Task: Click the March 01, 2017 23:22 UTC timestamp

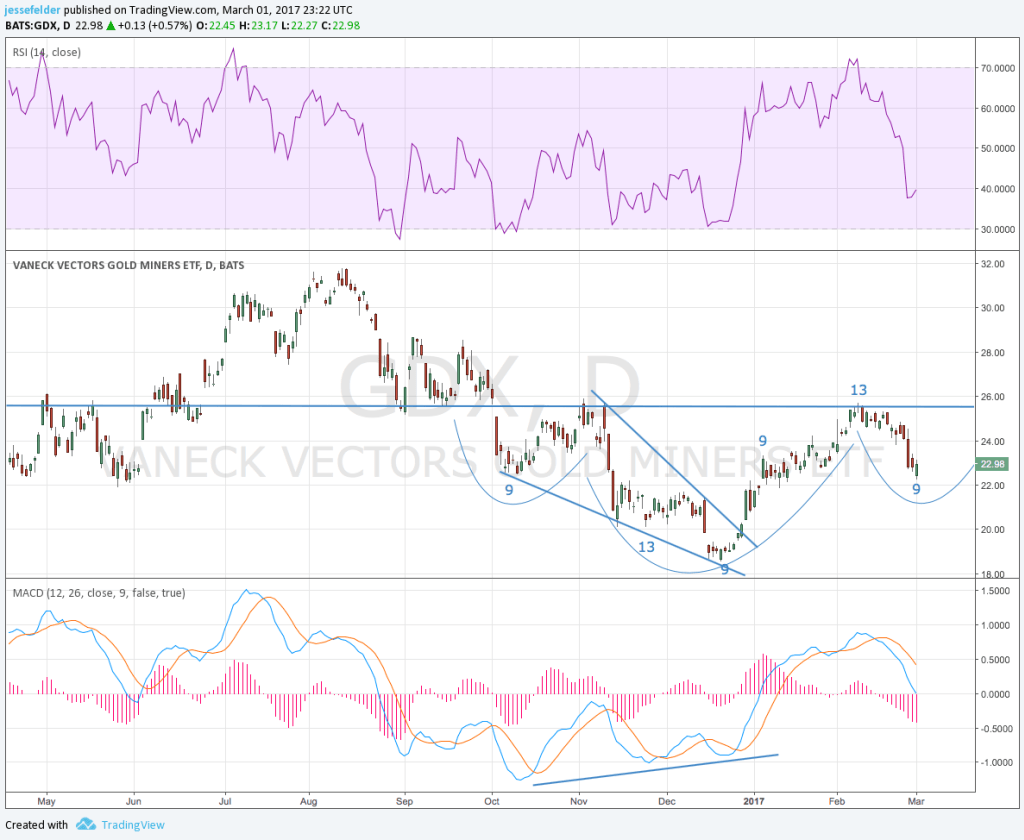Action: point(287,10)
